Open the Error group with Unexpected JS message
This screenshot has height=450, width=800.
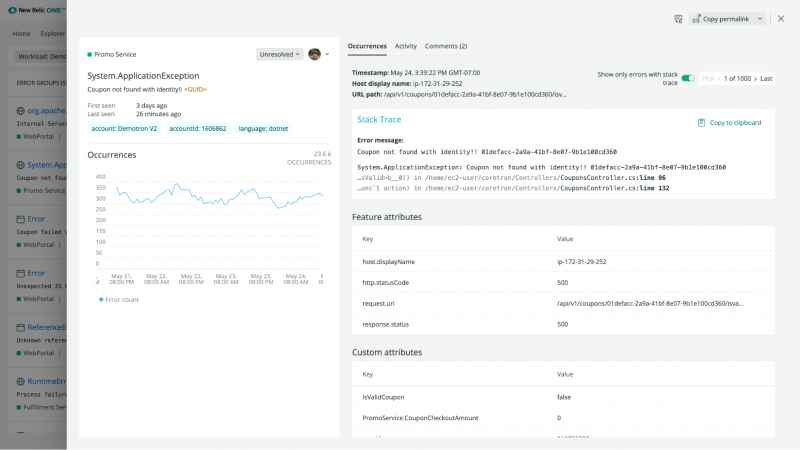[36, 273]
